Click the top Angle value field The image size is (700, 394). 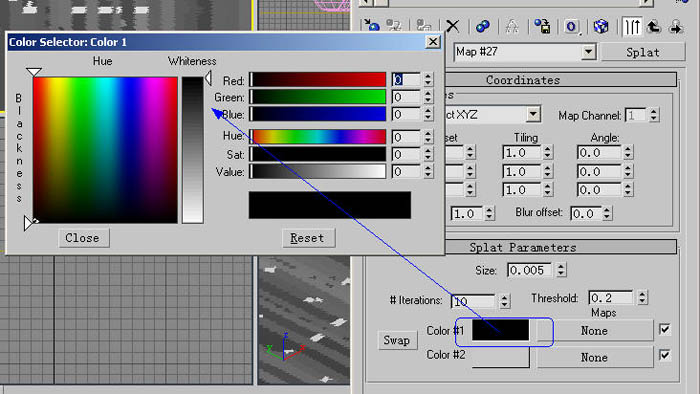(598, 153)
